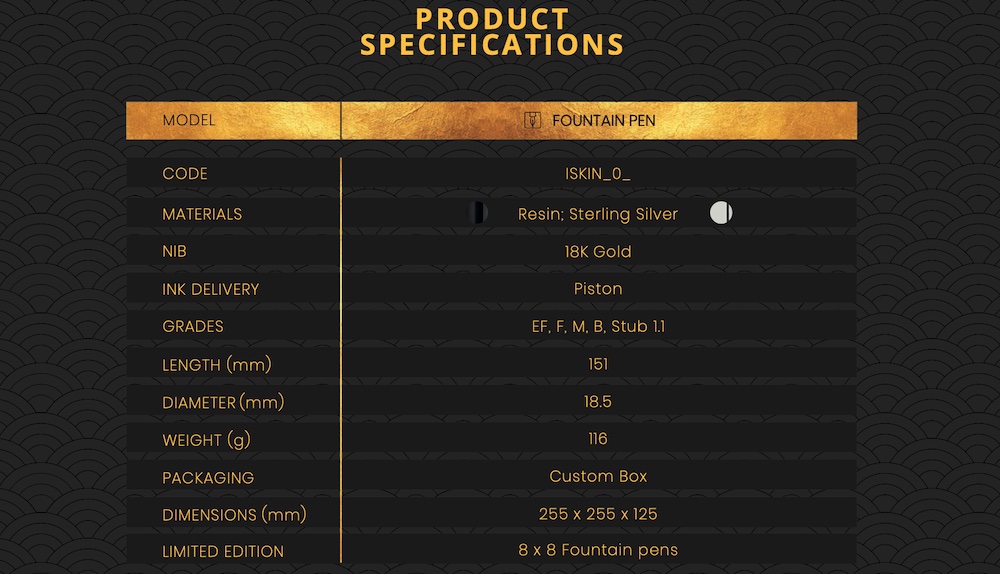Select the black resin color swatch

(478, 212)
